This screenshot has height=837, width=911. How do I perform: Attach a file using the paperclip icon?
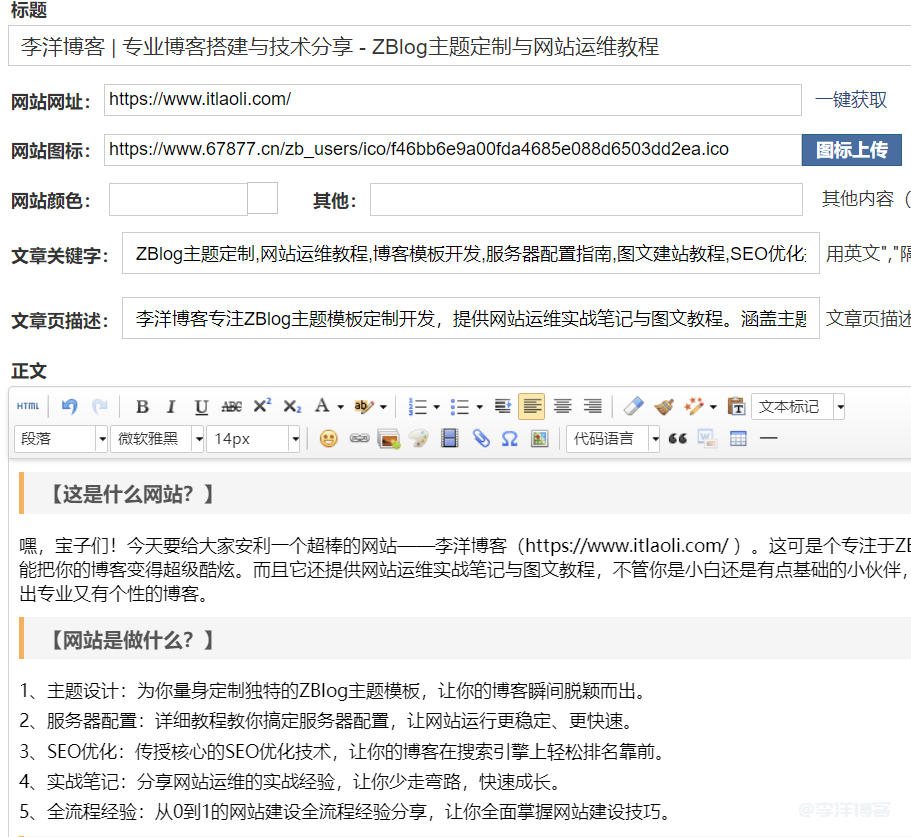click(x=481, y=438)
